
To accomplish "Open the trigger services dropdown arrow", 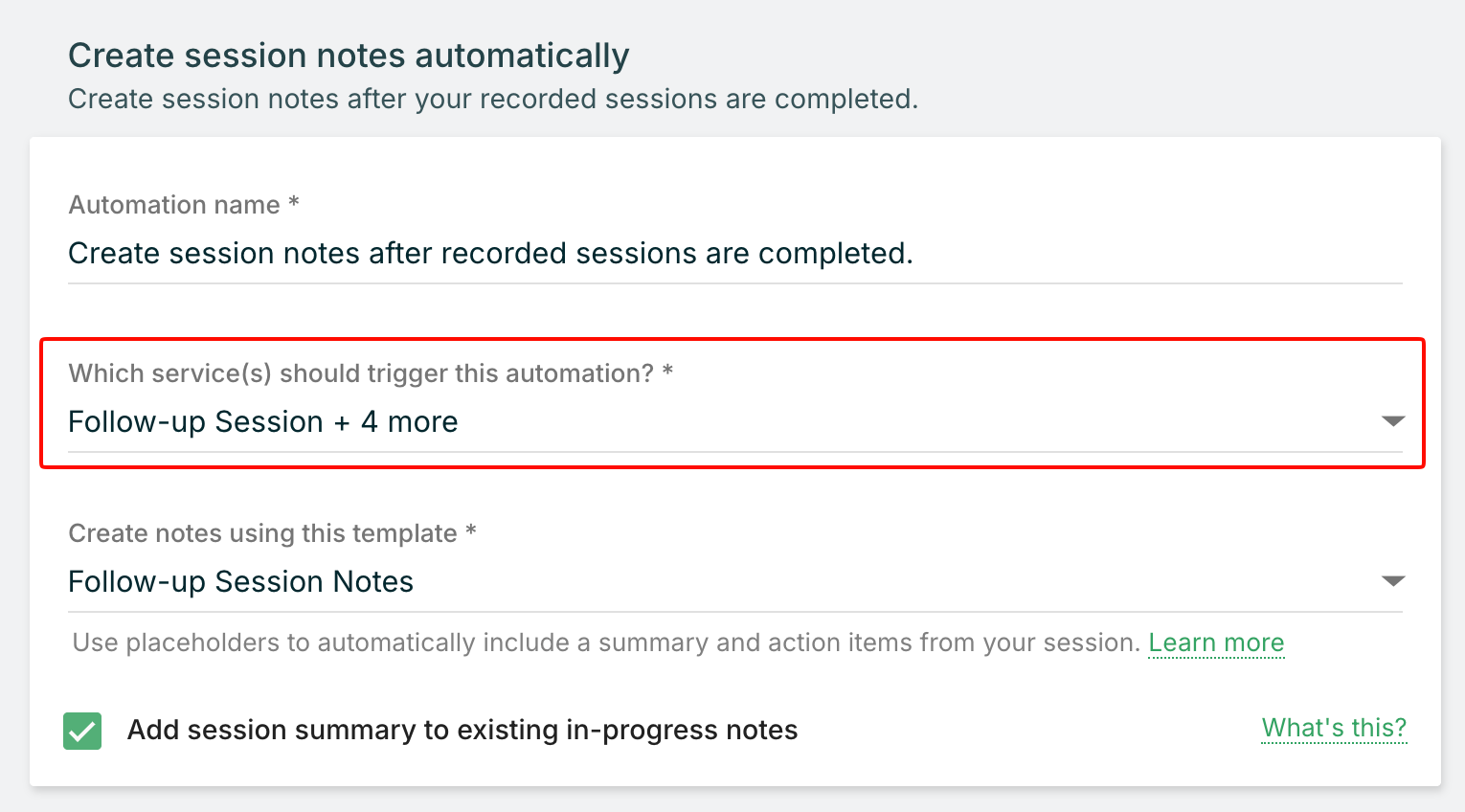I will (1392, 421).
